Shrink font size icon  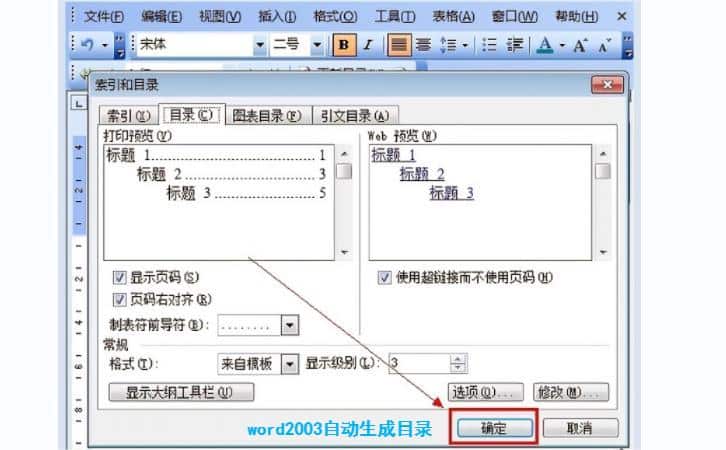tap(605, 45)
